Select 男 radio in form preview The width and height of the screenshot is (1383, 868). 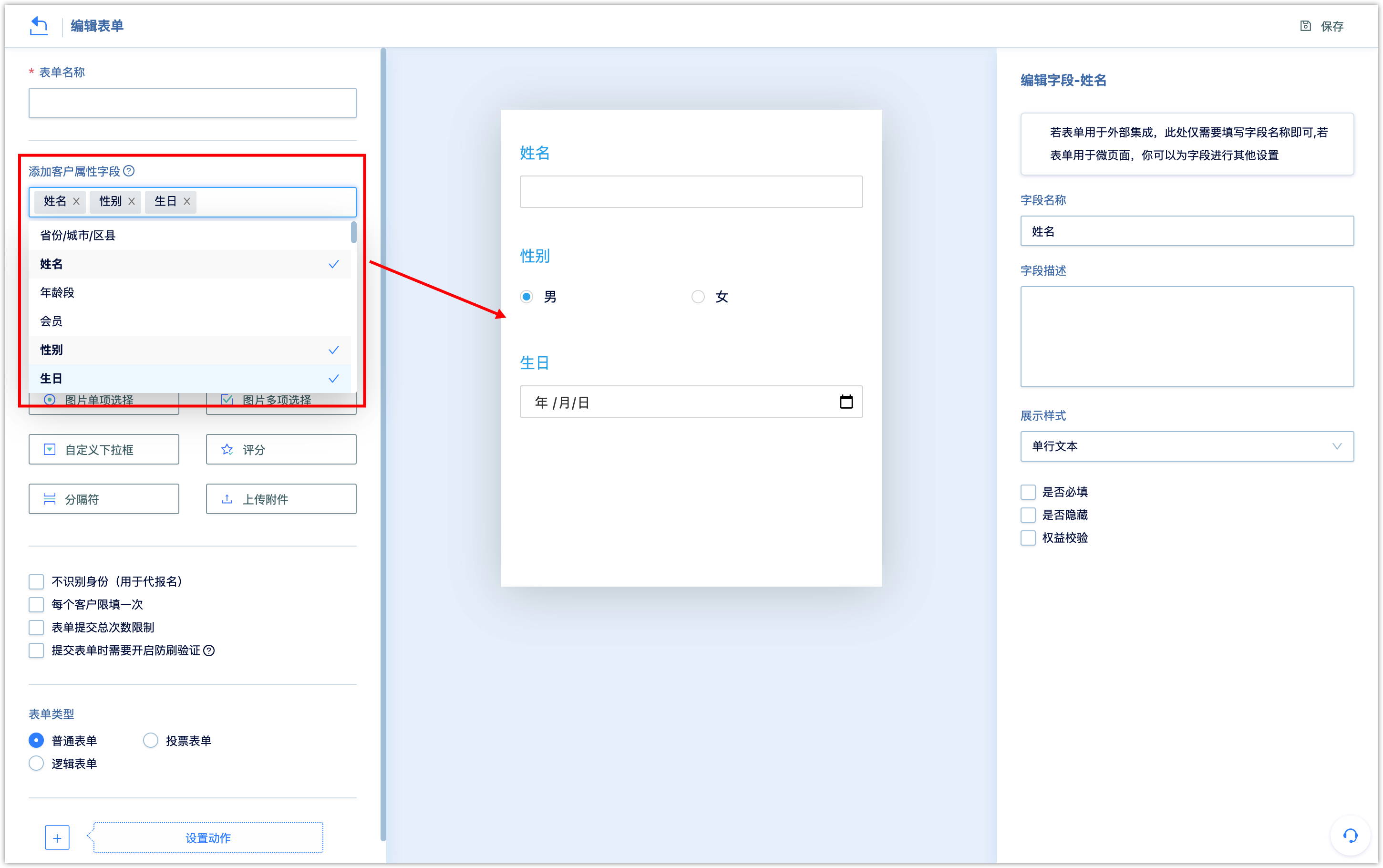click(526, 297)
